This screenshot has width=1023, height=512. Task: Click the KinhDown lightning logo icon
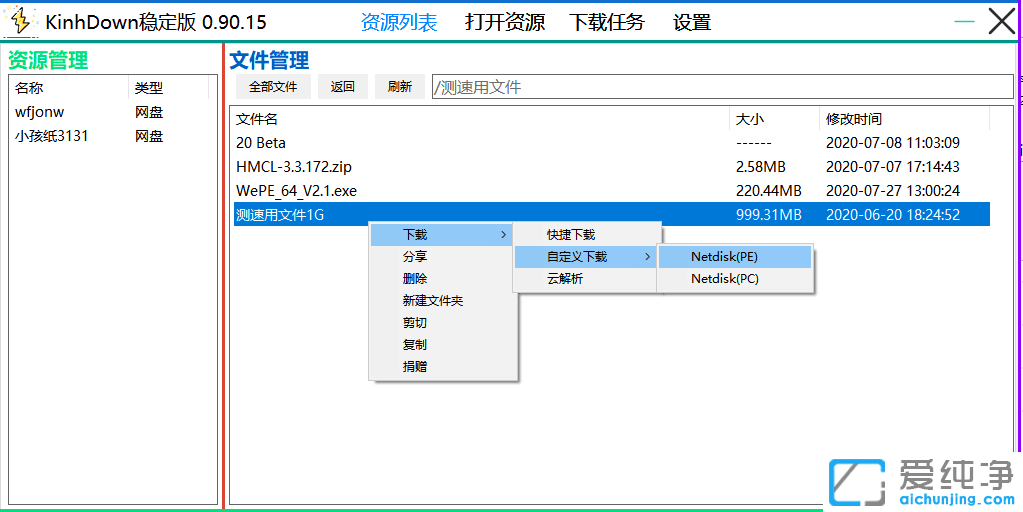click(22, 22)
